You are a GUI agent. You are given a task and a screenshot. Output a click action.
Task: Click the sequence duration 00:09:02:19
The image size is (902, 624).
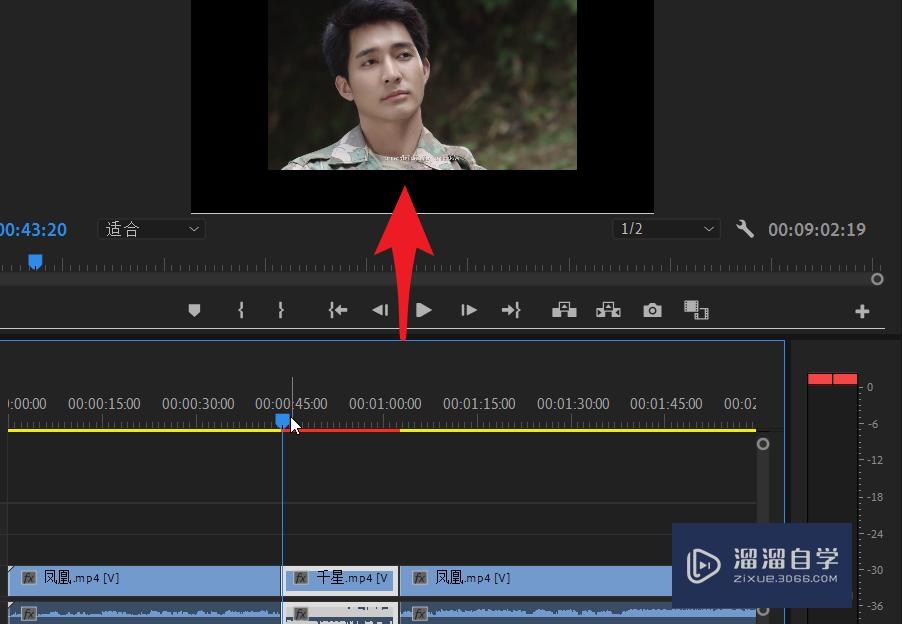817,229
